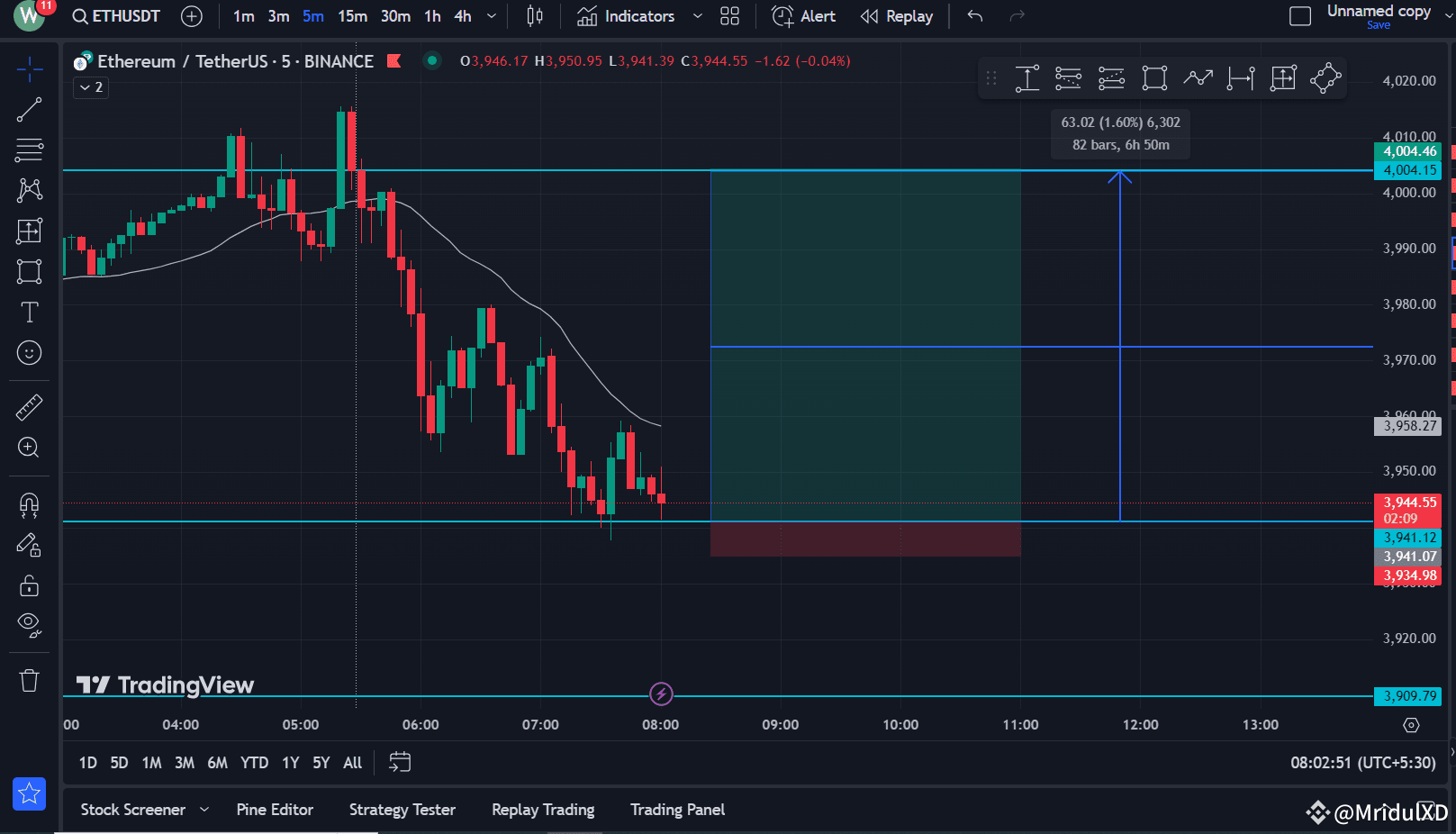This screenshot has width=1456, height=834.
Task: Open the emoji icons tool
Action: click(29, 353)
